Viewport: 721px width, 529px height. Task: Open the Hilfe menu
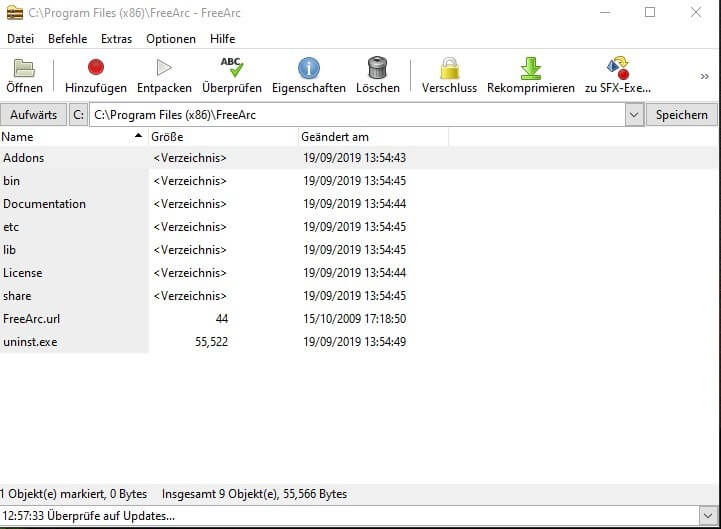click(x=223, y=39)
